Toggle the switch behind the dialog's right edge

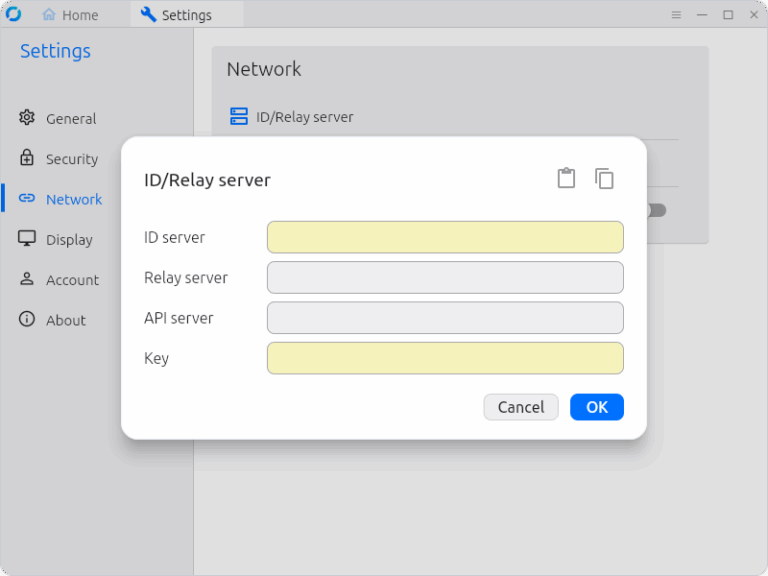point(656,210)
